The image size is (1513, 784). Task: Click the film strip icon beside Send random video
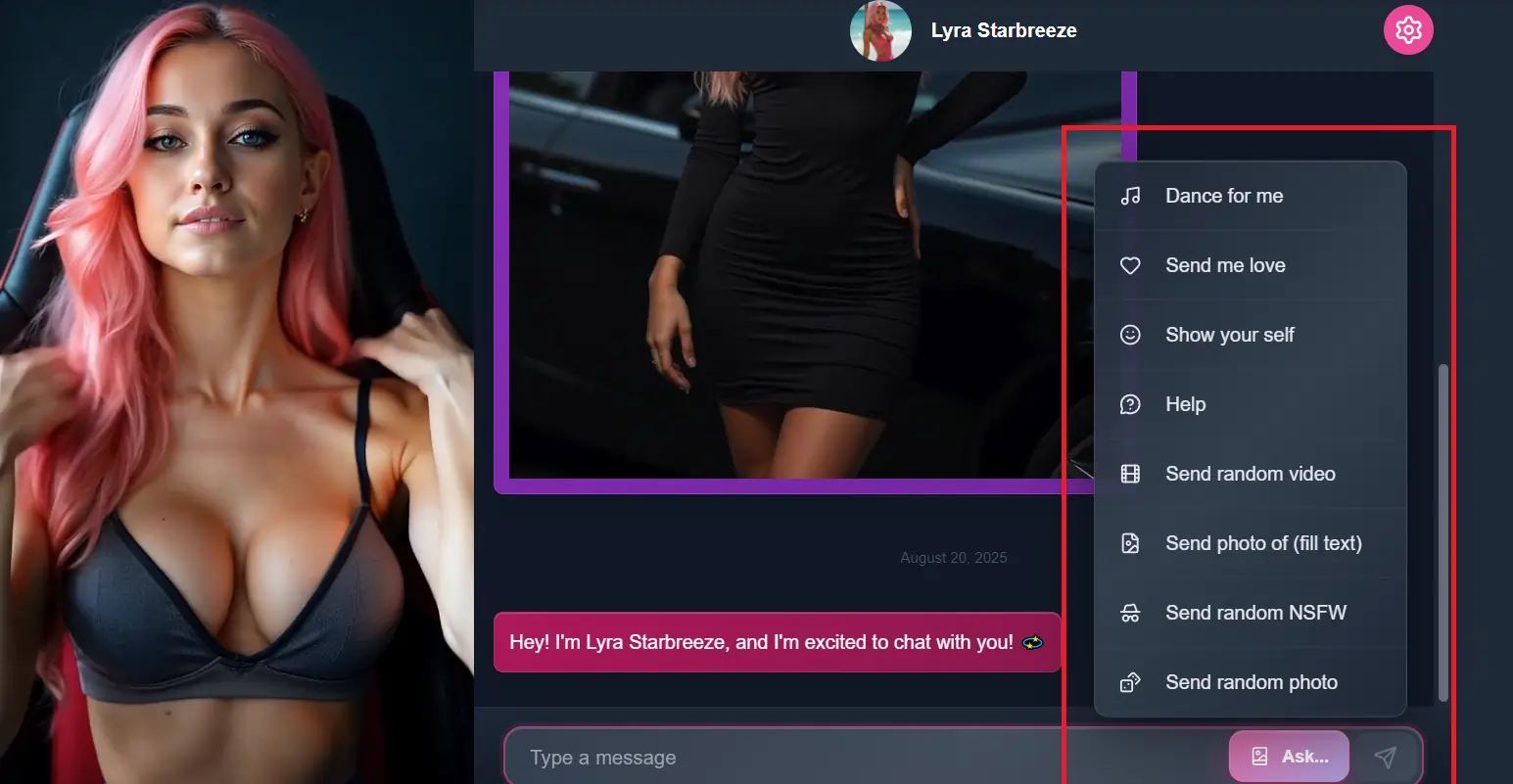[x=1130, y=473]
